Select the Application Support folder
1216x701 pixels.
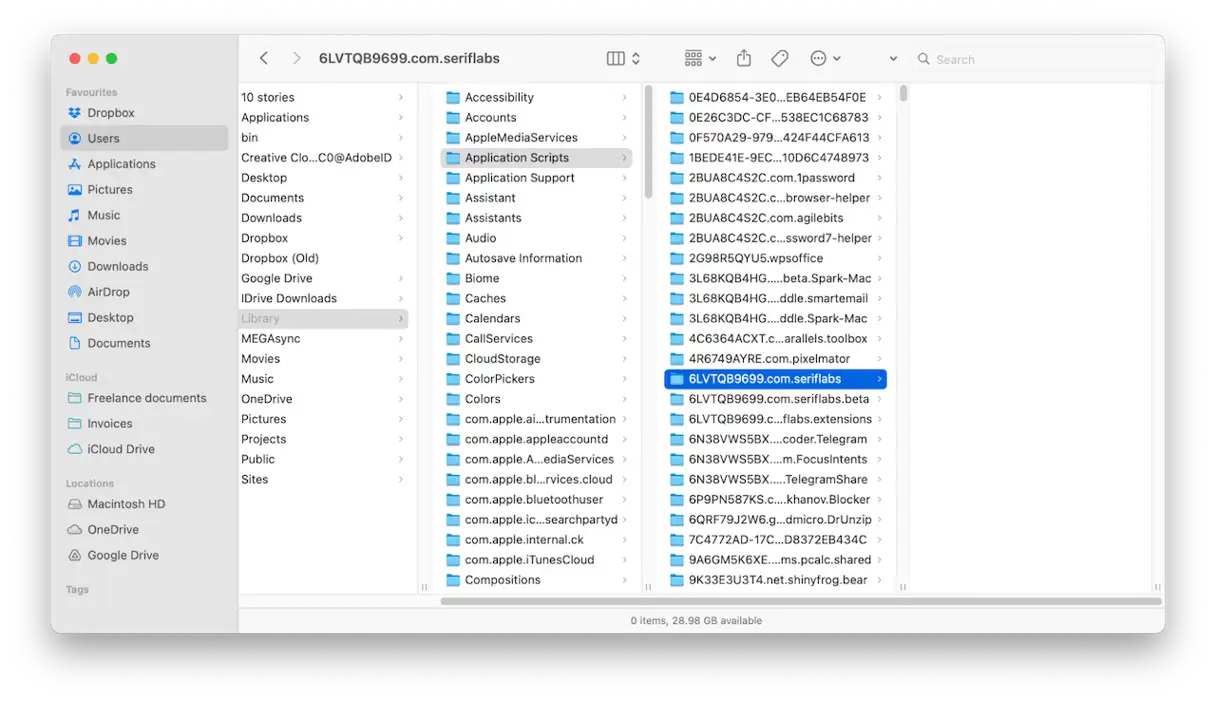pyautogui.click(x=536, y=177)
